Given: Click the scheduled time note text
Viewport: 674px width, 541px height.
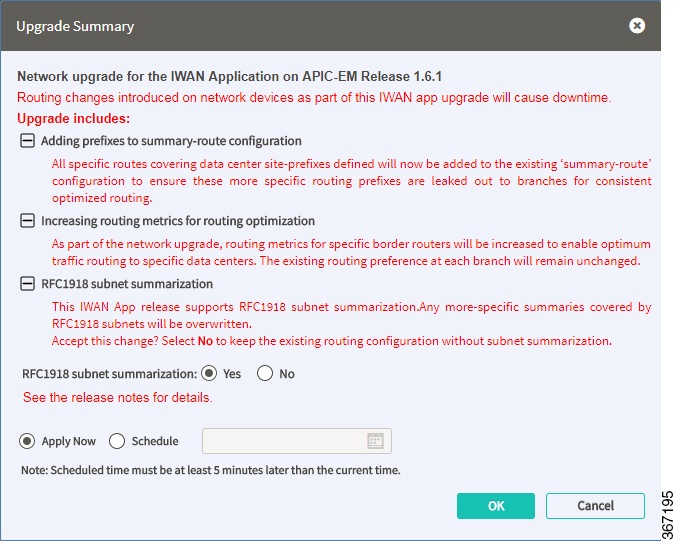Looking at the screenshot, I should coord(211,470).
